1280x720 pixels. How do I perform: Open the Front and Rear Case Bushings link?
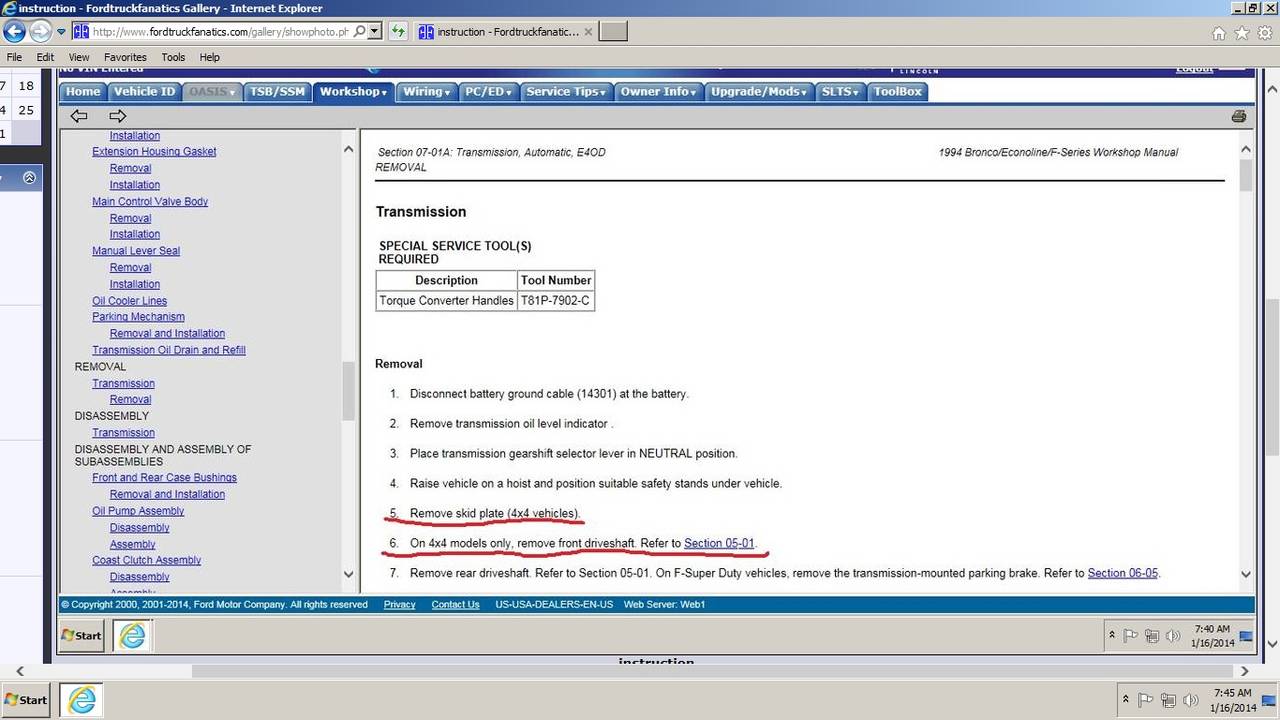[x=164, y=478]
